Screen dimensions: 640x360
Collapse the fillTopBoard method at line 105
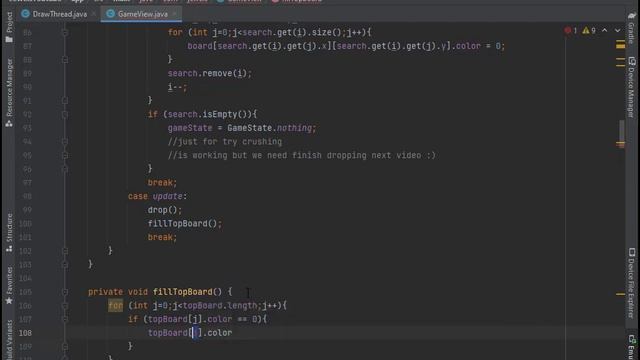coord(65,292)
